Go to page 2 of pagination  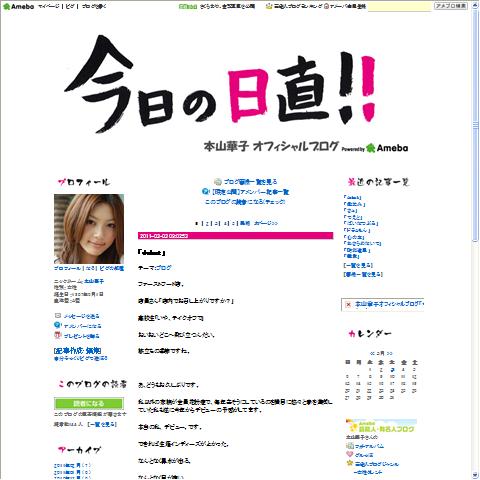(207, 223)
